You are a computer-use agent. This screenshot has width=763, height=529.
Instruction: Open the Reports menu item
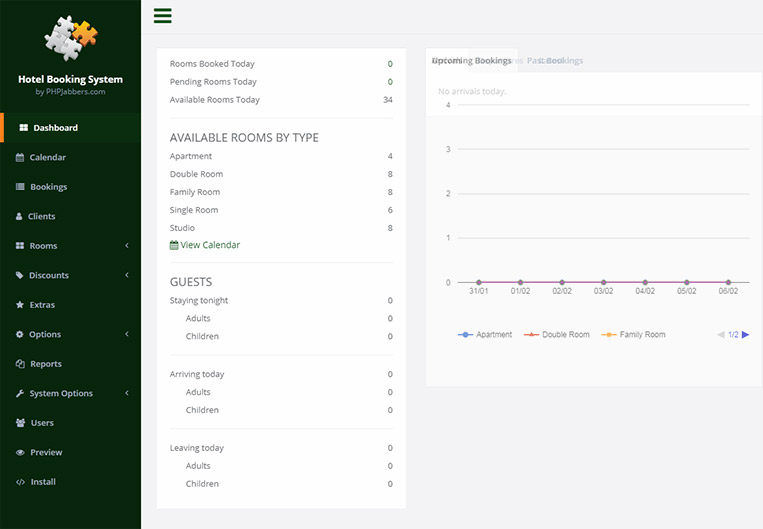[x=71, y=364]
